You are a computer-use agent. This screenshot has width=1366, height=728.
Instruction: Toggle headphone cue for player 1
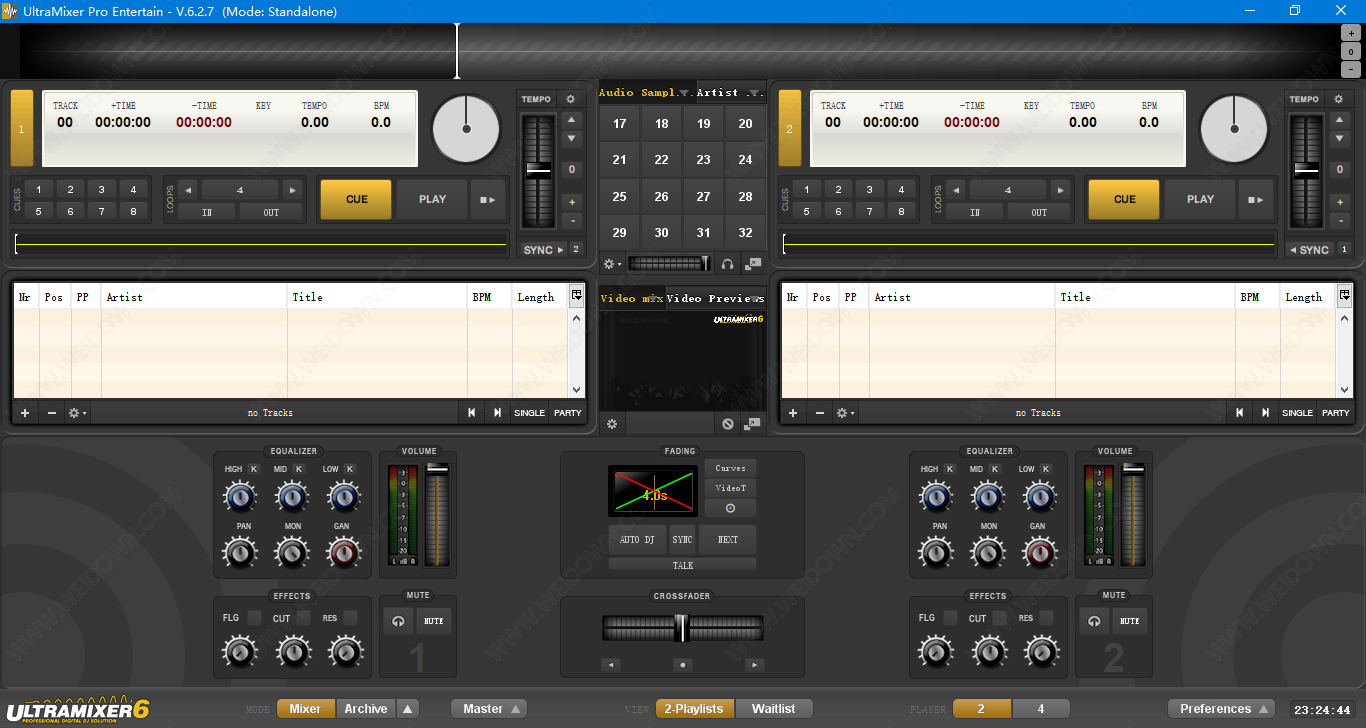[x=398, y=621]
